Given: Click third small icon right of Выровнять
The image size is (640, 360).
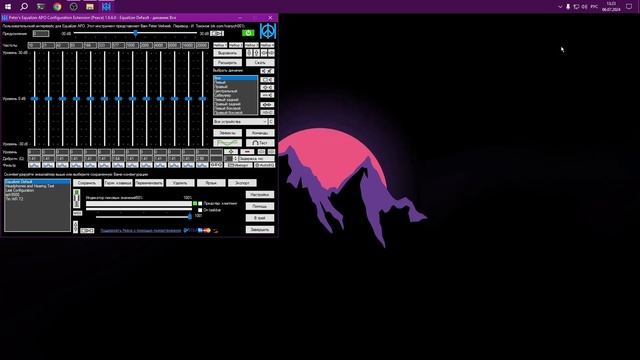Looking at the screenshot, I should tap(264, 53).
